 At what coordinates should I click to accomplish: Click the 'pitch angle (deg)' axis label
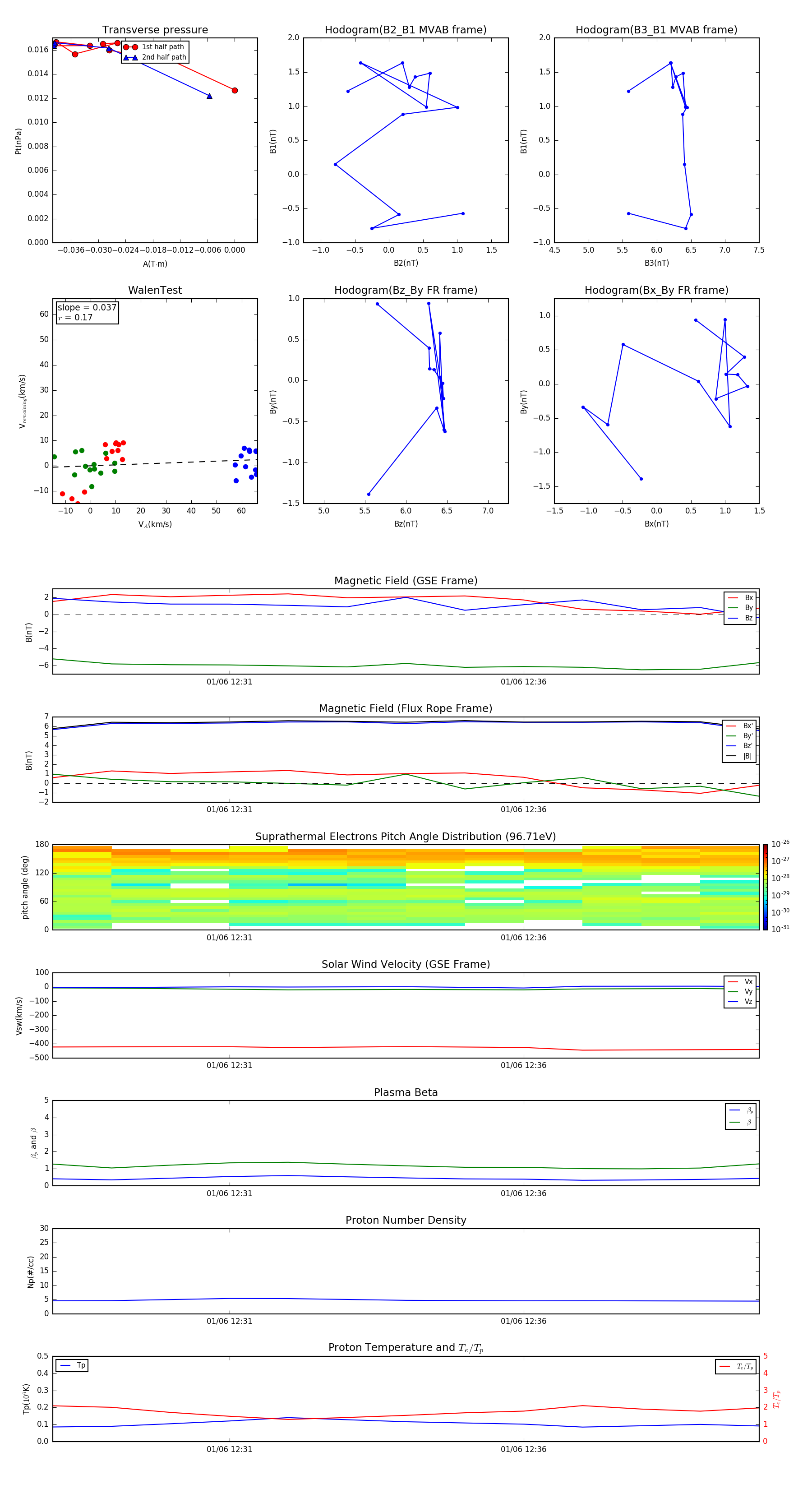pos(25,887)
